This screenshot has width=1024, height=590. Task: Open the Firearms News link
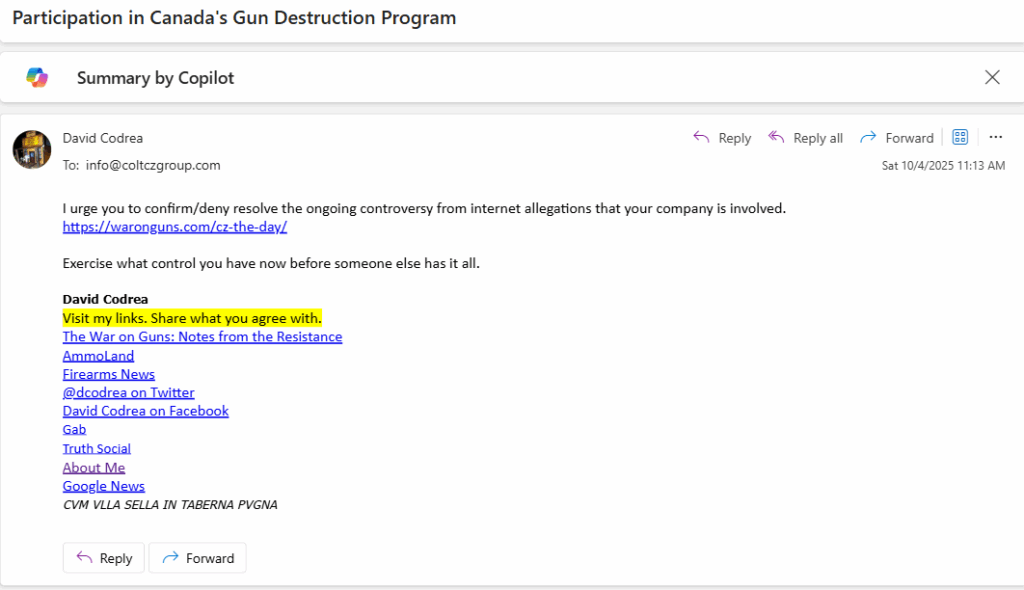108,374
